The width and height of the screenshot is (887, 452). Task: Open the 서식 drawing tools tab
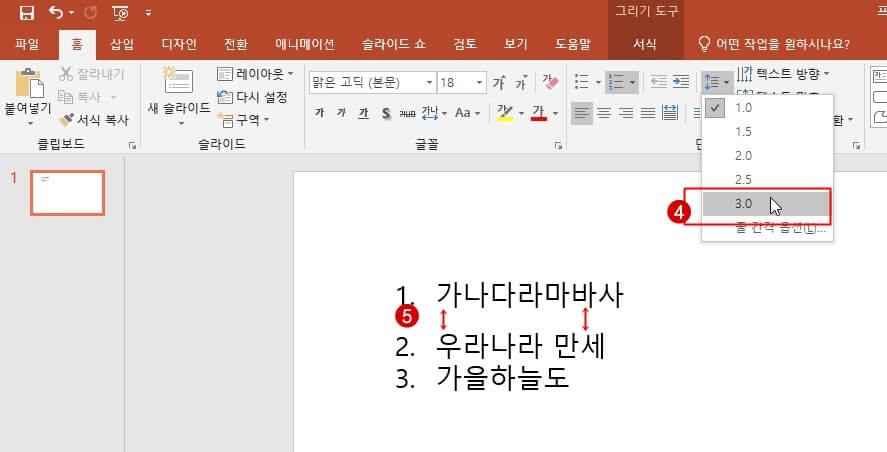coord(644,44)
